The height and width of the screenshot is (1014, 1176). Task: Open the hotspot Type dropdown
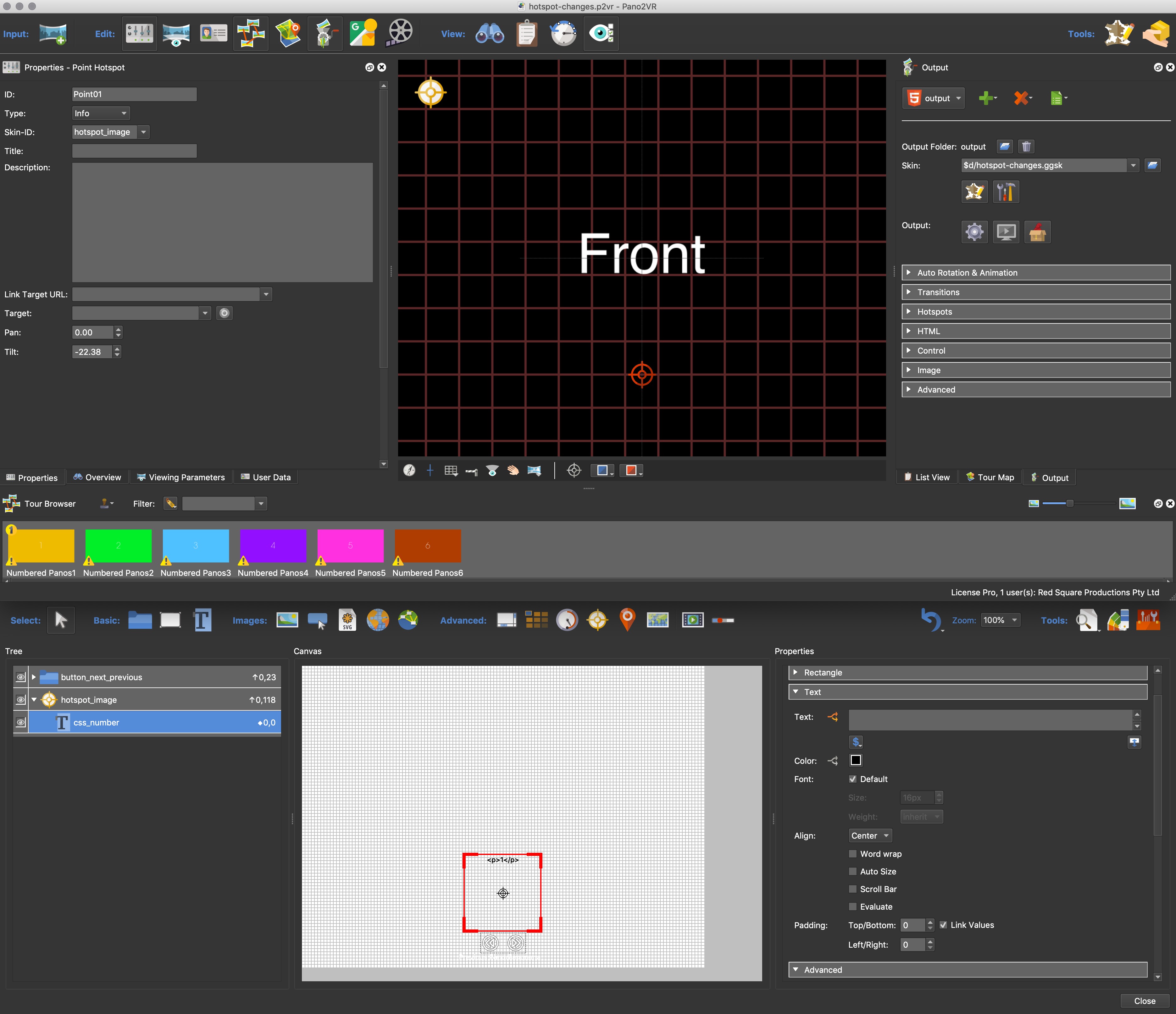pyautogui.click(x=101, y=113)
